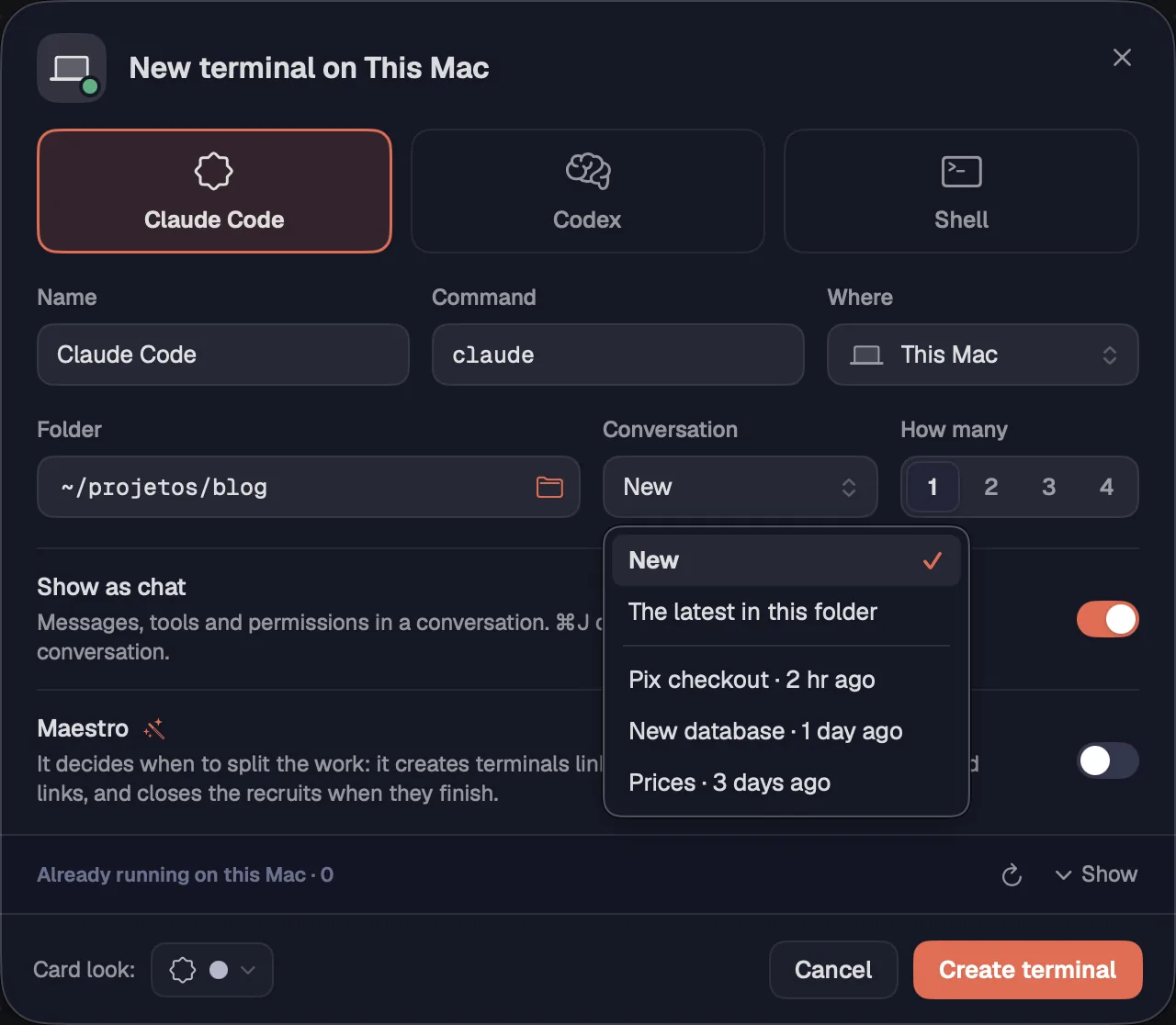Viewport: 1176px width, 1025px height.
Task: Close the New terminal dialog
Action: (1122, 58)
